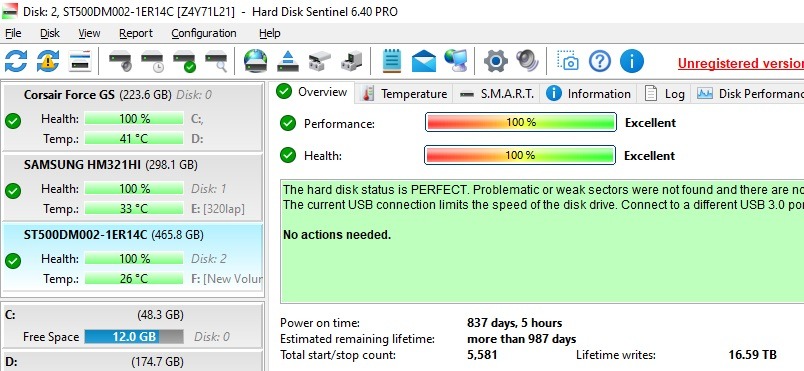Open the disk test icon with magnifier
Viewport: 804px width, 371px height.
click(x=216, y=61)
